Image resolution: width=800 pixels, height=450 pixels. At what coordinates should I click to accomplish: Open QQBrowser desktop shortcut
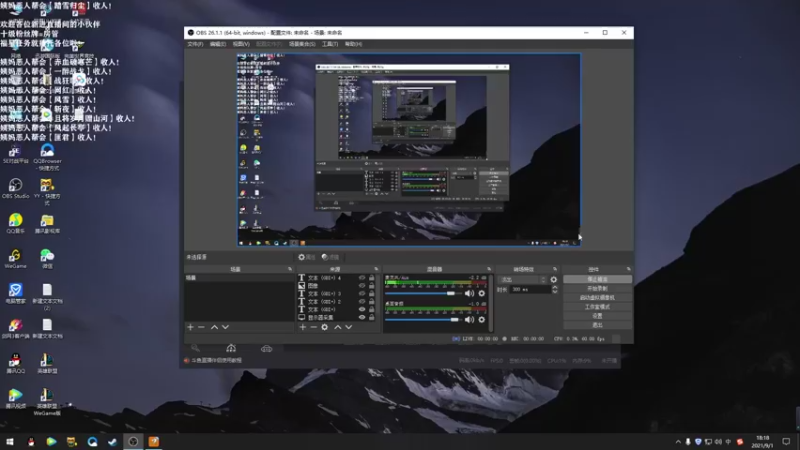point(47,157)
